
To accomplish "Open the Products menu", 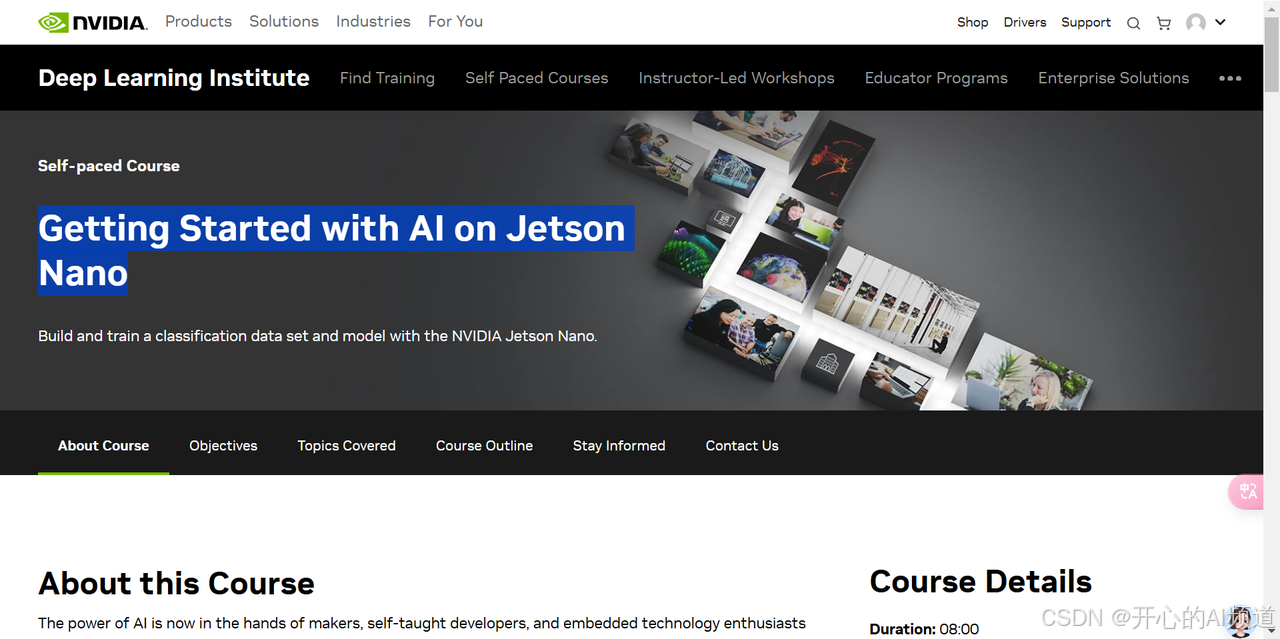I will (x=198, y=21).
